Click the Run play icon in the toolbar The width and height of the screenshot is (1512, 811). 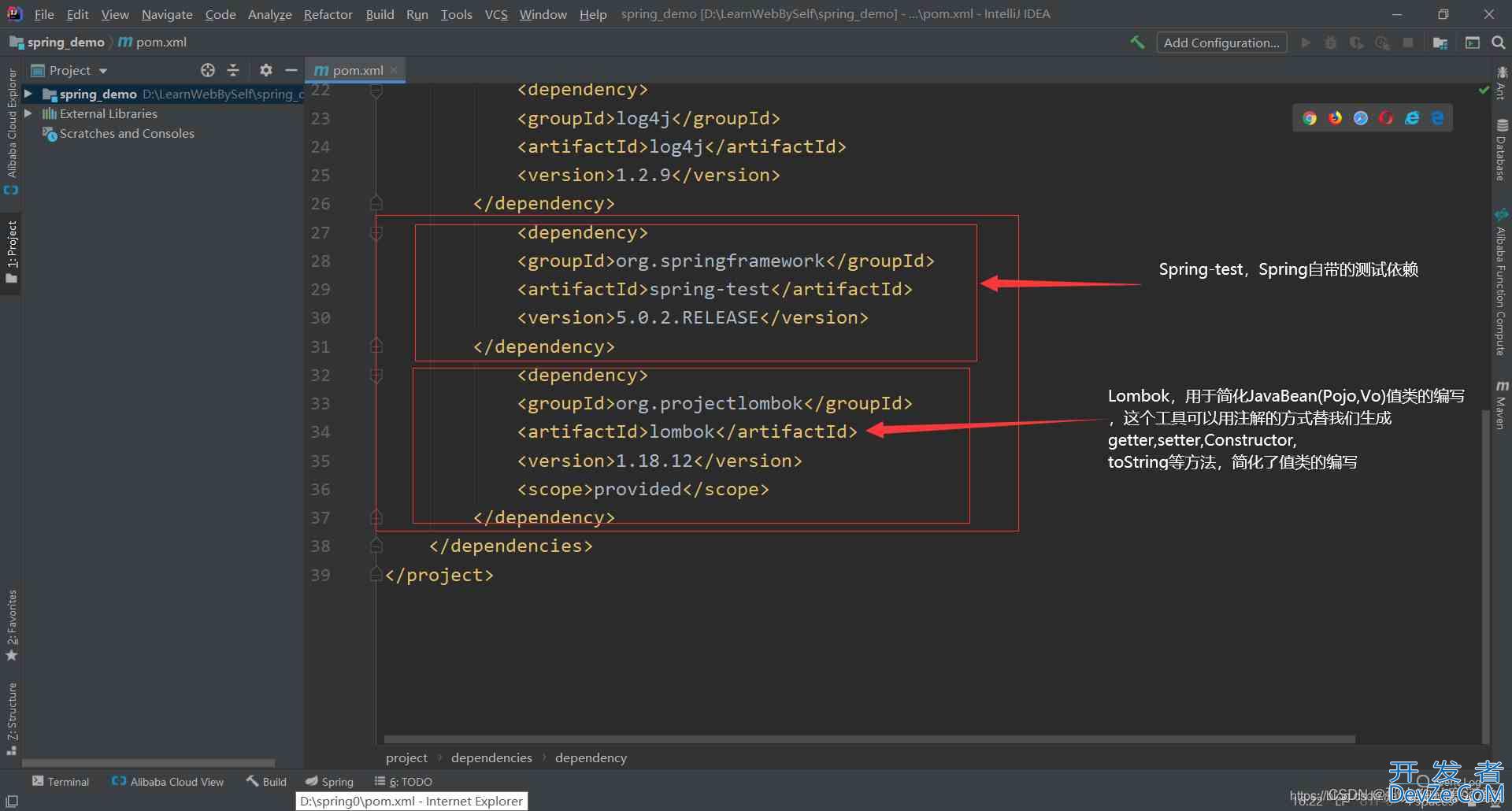pyautogui.click(x=1305, y=43)
